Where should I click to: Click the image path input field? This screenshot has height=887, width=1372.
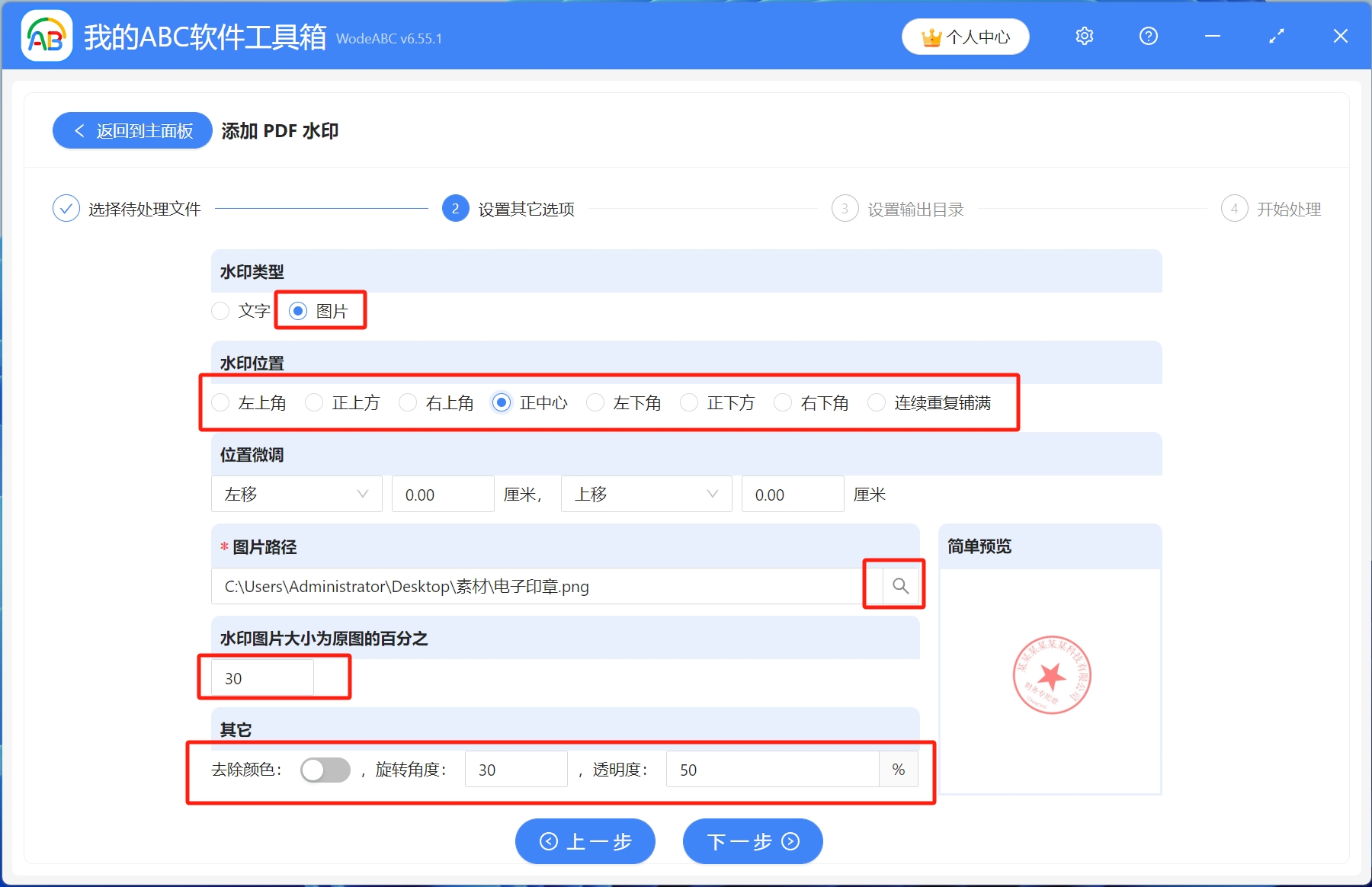534,586
